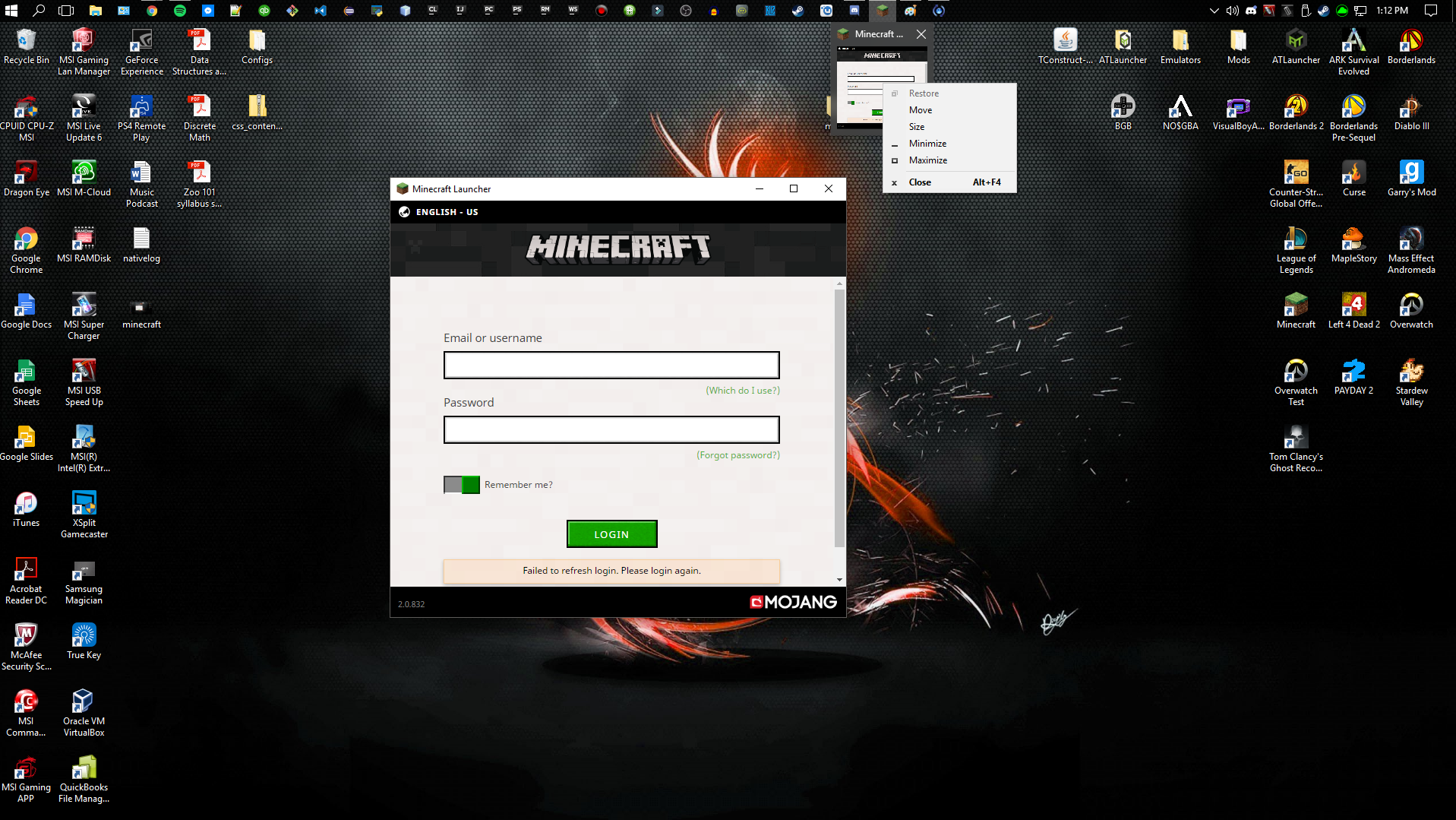This screenshot has width=1456, height=820.
Task: Open Steam from the taskbar
Action: pyautogui.click(x=797, y=11)
